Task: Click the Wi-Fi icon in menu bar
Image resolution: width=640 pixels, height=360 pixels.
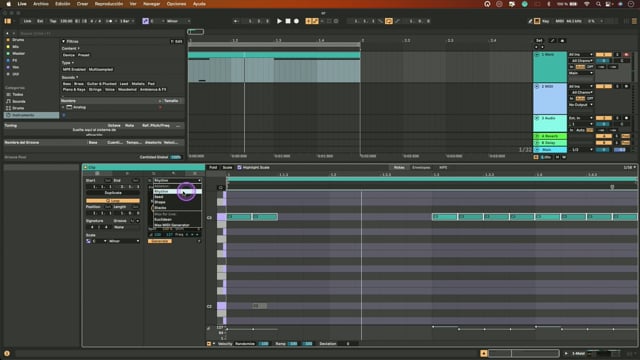Action: (x=587, y=4)
